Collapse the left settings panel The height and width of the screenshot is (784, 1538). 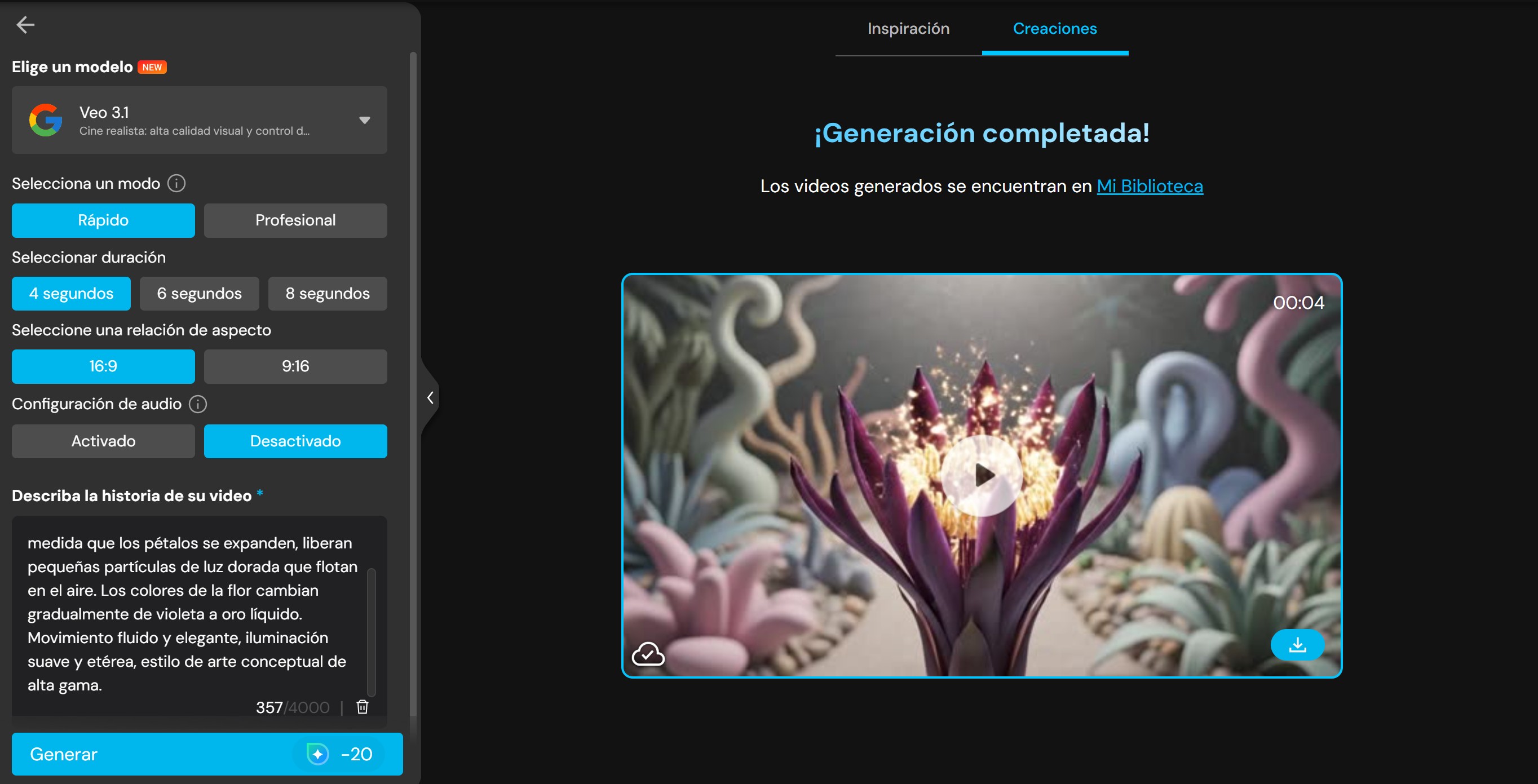coord(431,397)
